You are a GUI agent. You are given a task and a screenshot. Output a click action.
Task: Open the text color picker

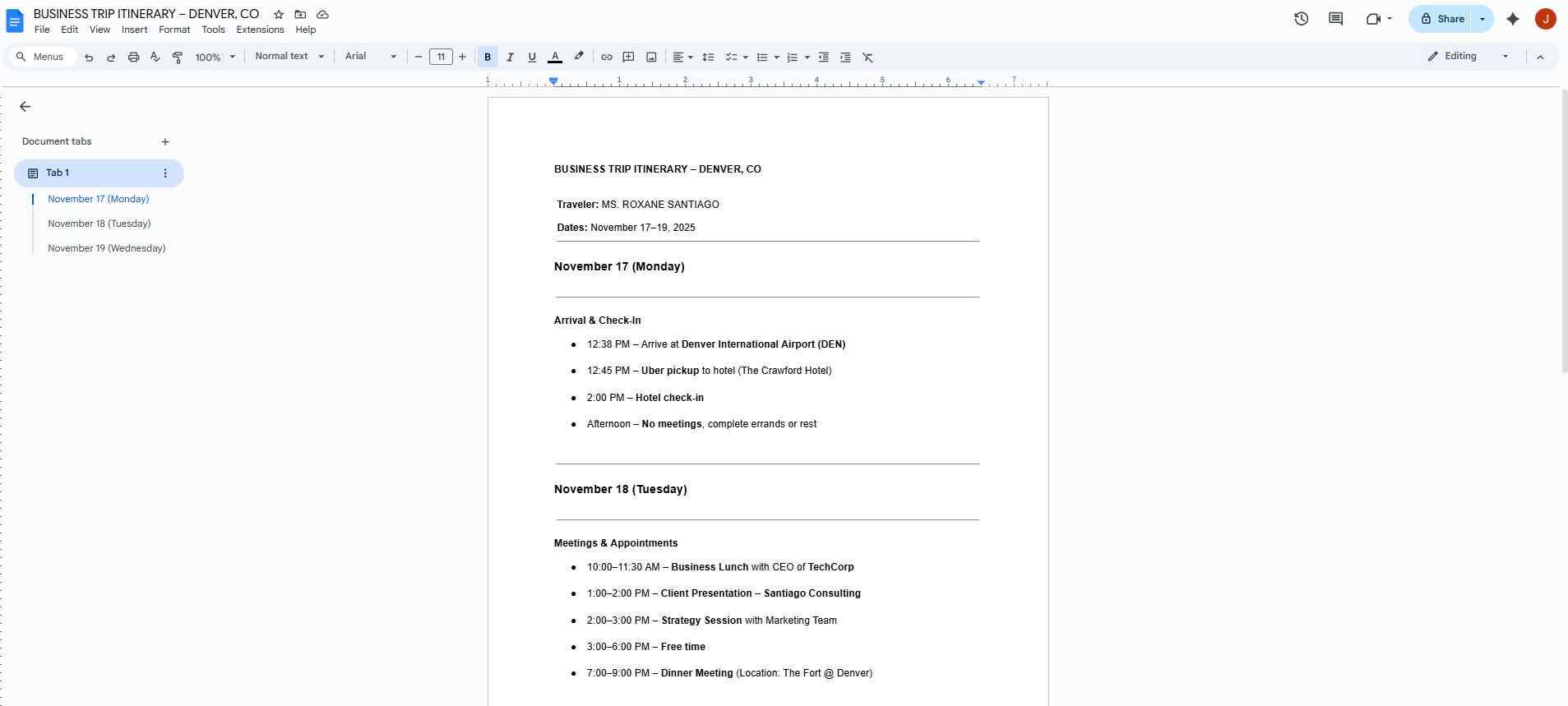click(555, 58)
